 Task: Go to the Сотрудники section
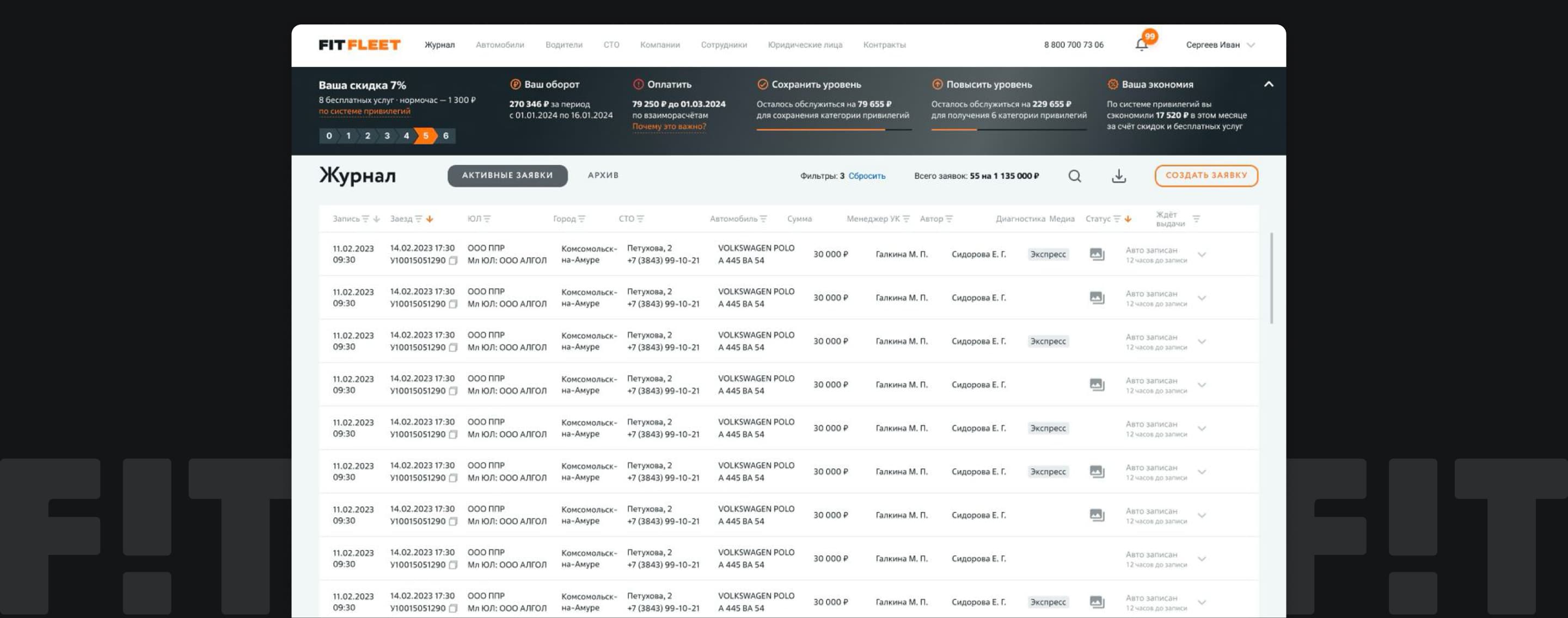click(x=724, y=45)
